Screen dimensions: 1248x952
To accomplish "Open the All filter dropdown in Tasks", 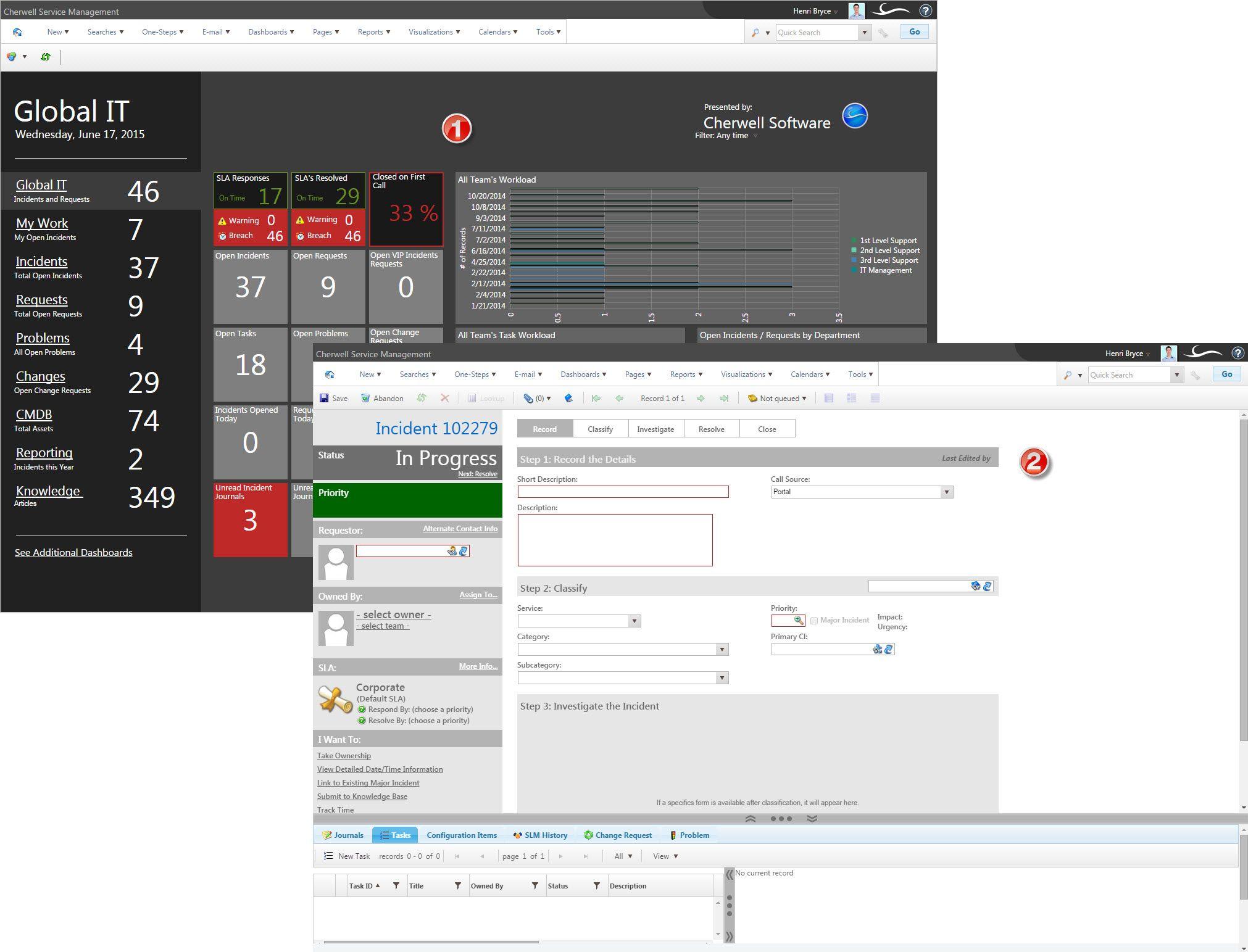I will pos(623,856).
